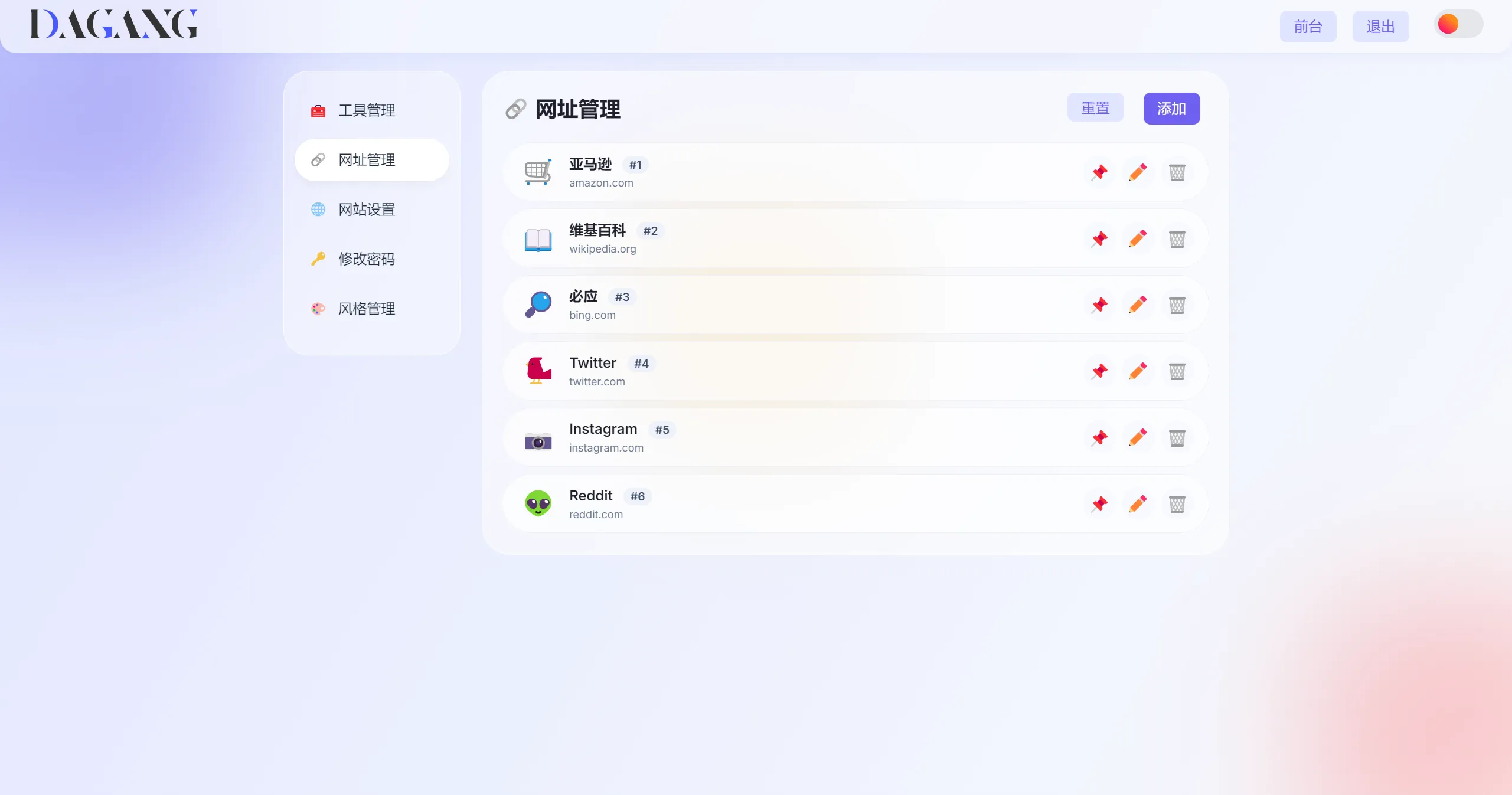Click the #5 order badge

tap(662, 430)
